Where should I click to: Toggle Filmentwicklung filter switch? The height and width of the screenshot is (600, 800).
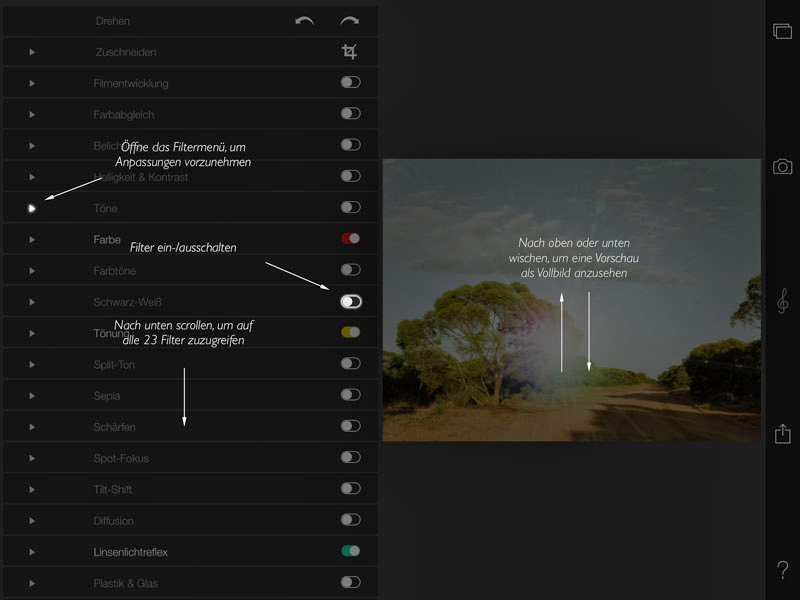(x=351, y=82)
